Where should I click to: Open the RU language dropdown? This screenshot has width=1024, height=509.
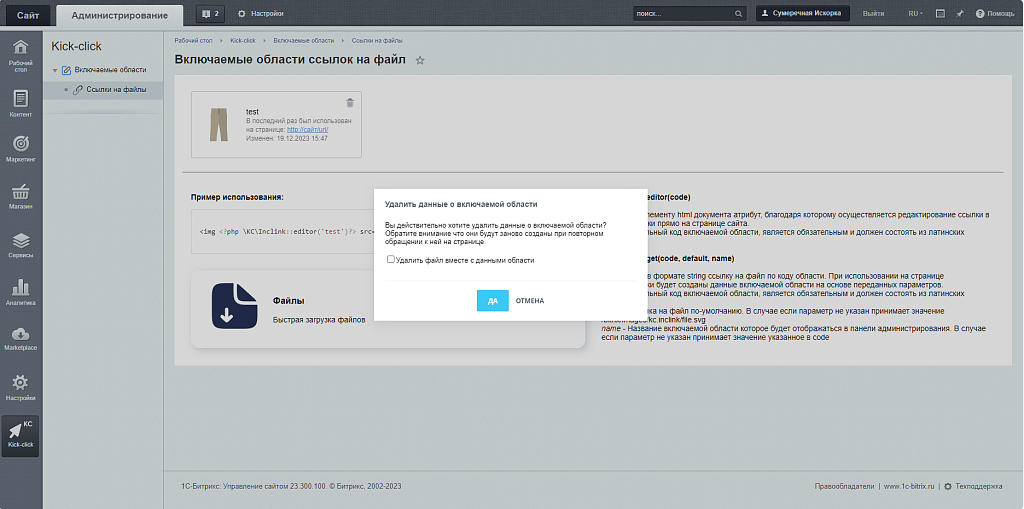pos(915,14)
